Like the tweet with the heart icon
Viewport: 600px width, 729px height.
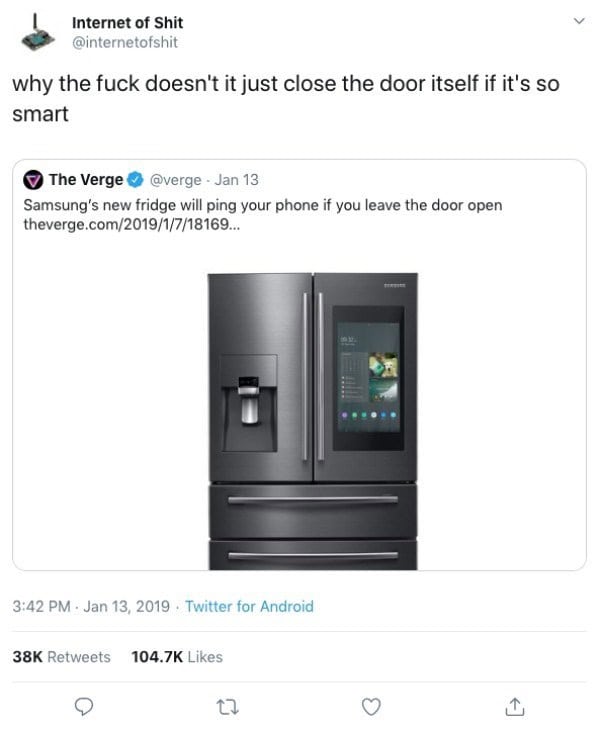[x=371, y=706]
